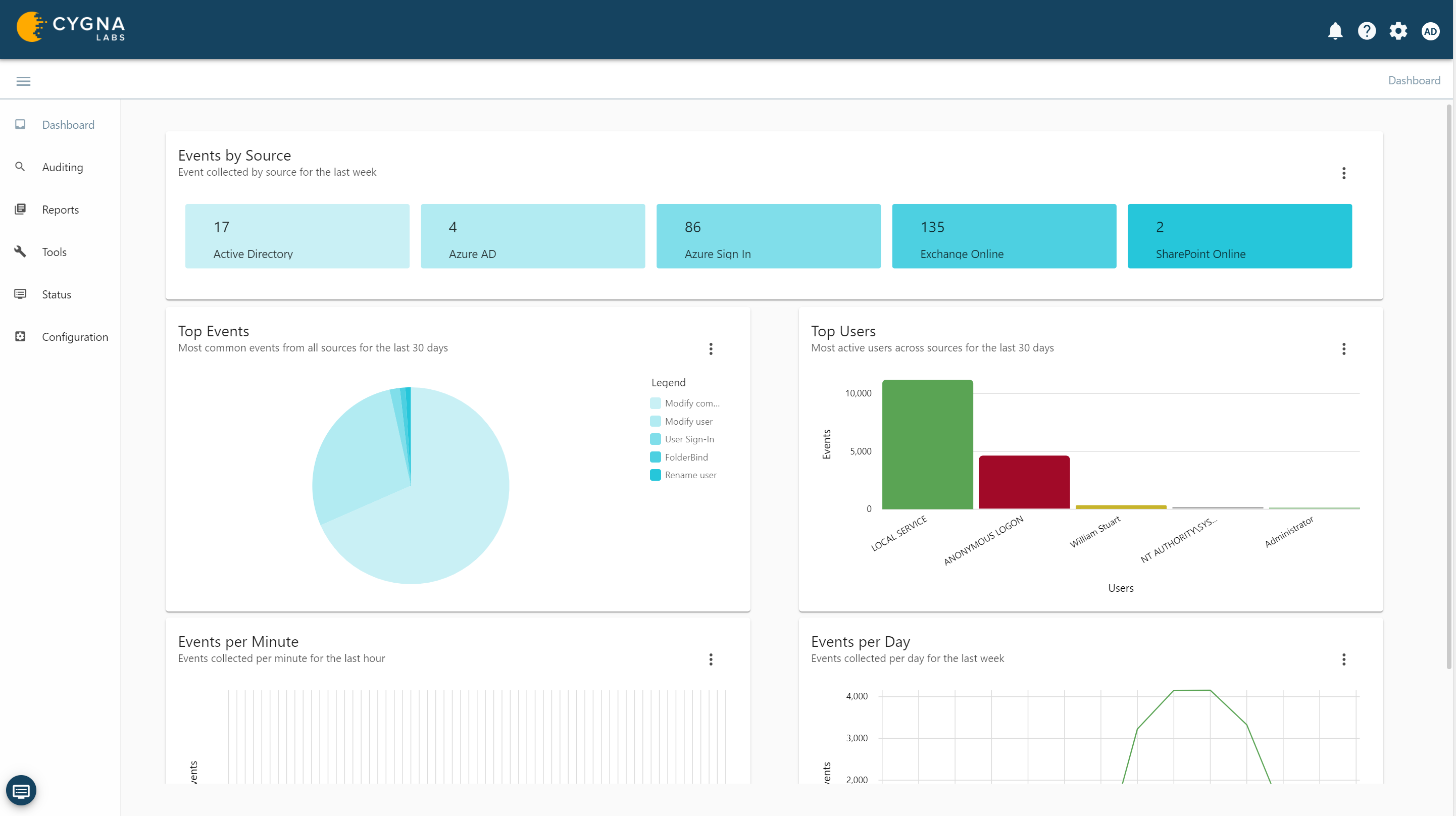Screen dimensions: 1456x816
Task: Click Rename user legend color swatch
Action: (655, 475)
